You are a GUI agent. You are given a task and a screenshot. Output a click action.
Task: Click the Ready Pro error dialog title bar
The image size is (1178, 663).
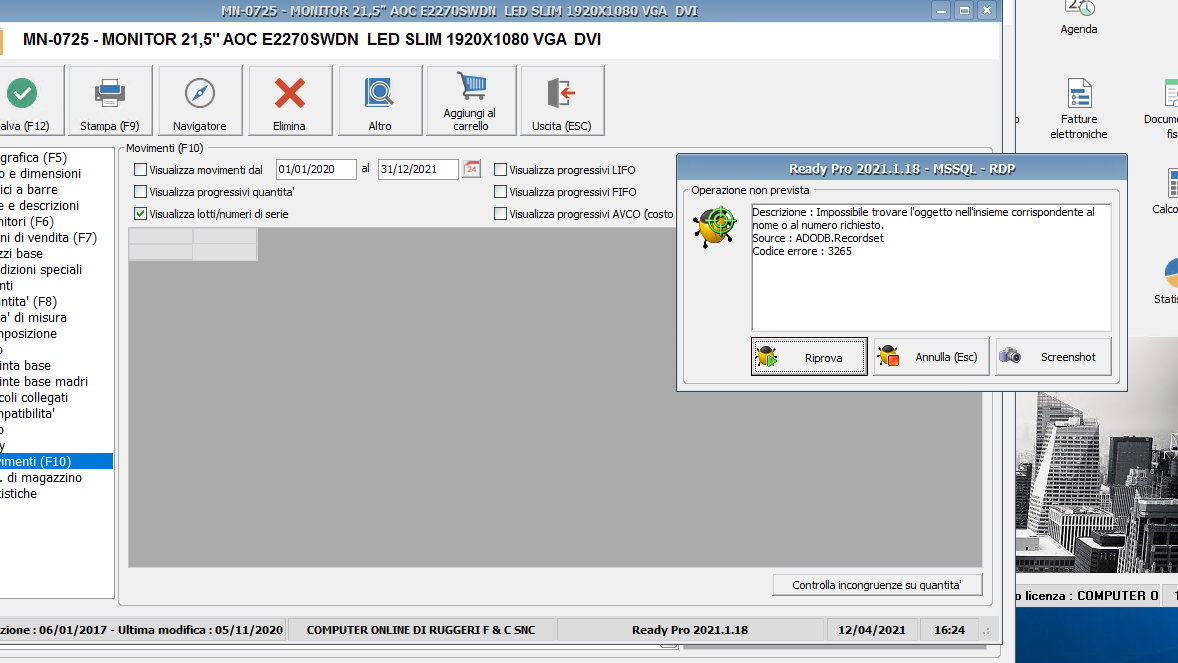[902, 168]
